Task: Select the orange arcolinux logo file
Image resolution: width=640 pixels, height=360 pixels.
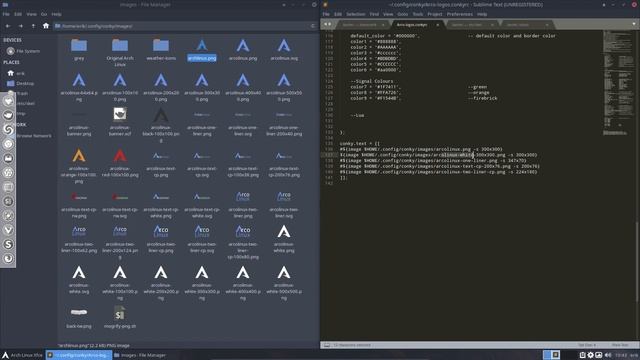Action: point(79,166)
